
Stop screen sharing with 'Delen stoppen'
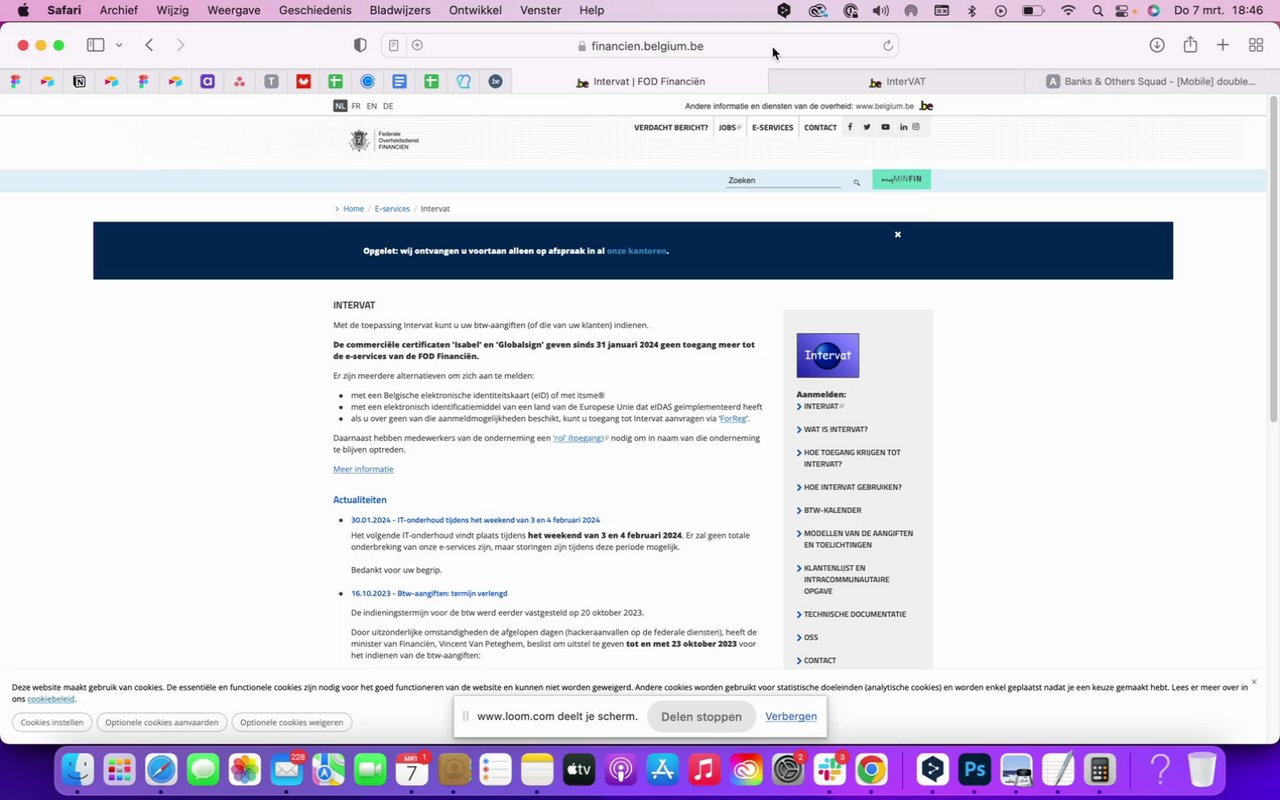click(x=701, y=716)
